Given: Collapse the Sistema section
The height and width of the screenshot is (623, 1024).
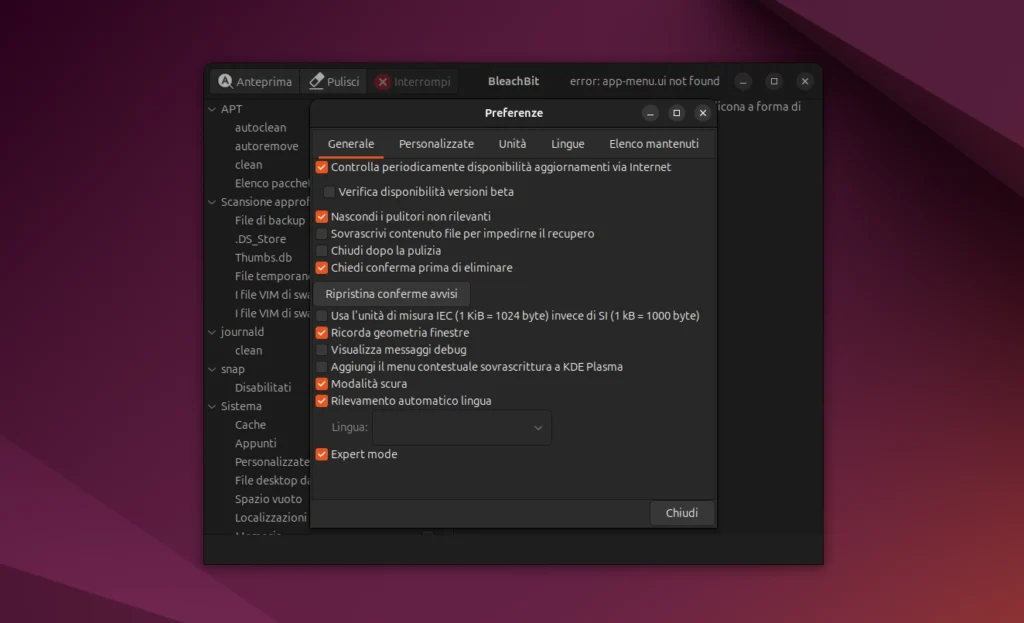Looking at the screenshot, I should coord(210,406).
